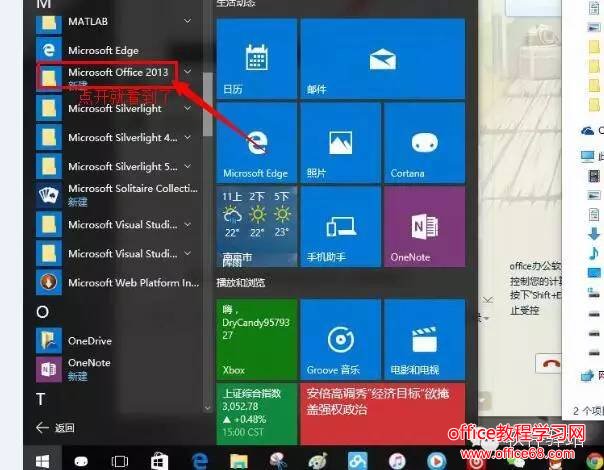Open the Photos (照片) tile
The width and height of the screenshot is (604, 470).
(341, 143)
